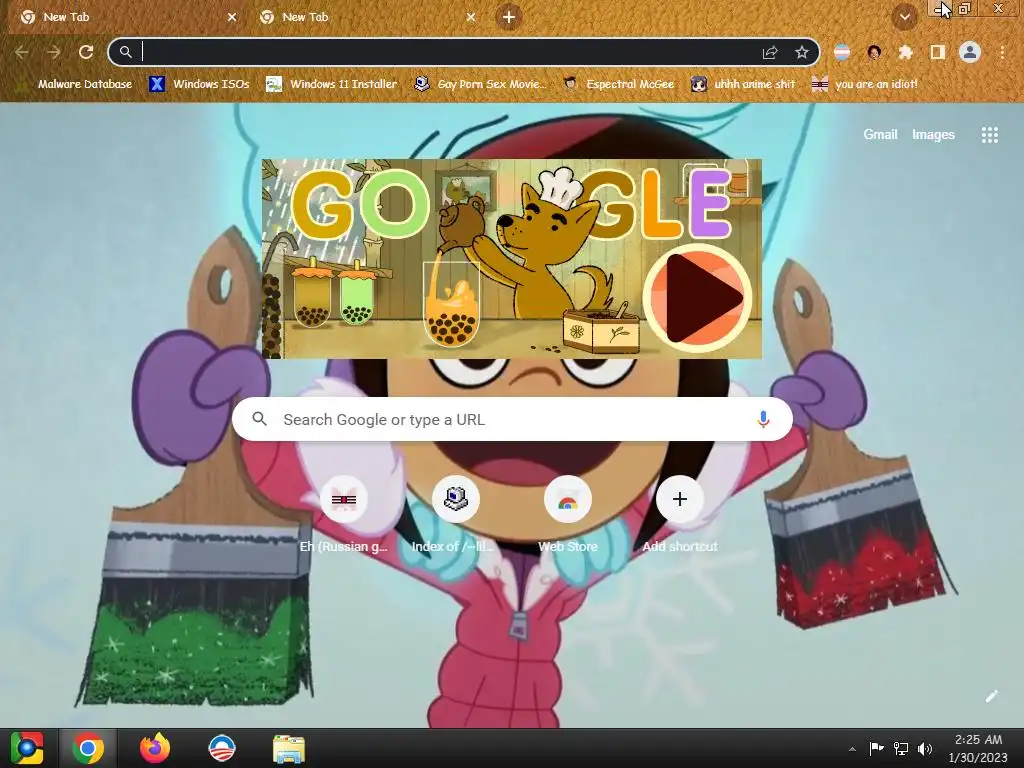Screen dimensions: 1024x768
Task: Customize this page with pencil icon
Action: pyautogui.click(x=991, y=696)
